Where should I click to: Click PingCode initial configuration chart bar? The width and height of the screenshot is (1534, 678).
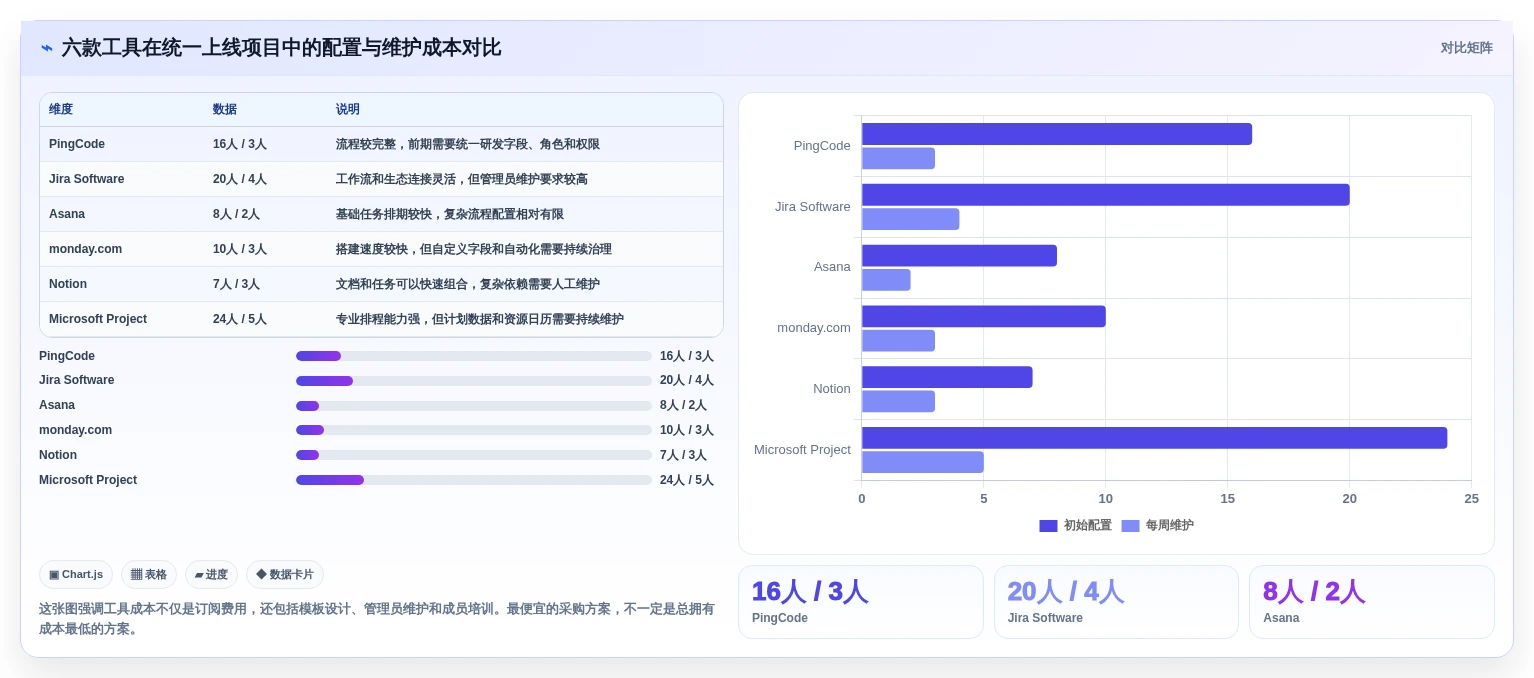point(1057,134)
